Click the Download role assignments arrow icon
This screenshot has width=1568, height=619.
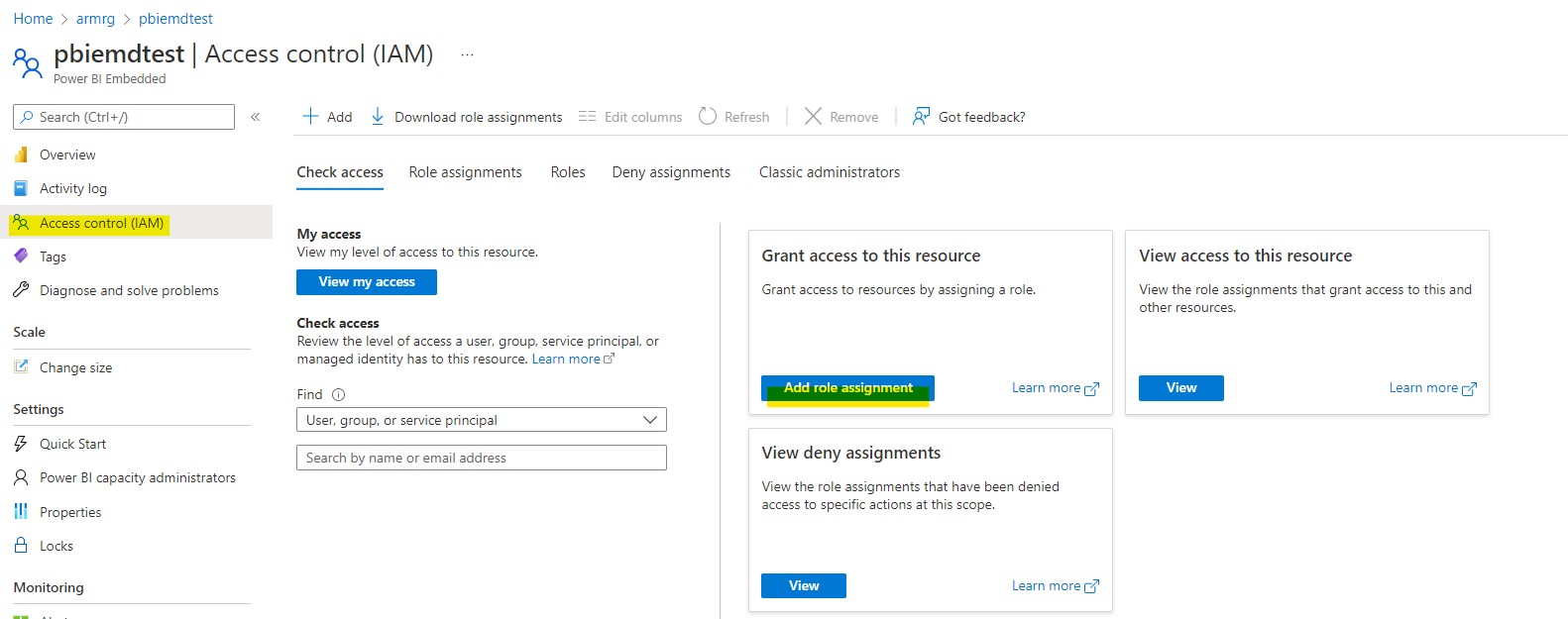[x=378, y=117]
